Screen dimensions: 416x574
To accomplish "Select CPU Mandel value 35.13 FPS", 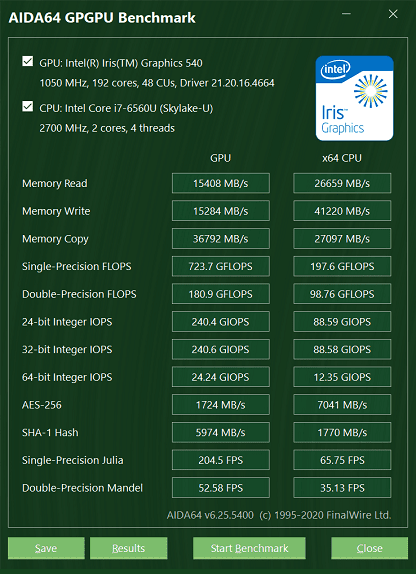I will coord(342,488).
